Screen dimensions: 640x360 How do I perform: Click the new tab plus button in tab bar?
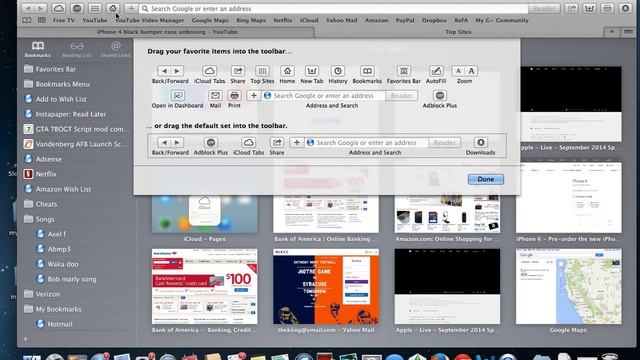click(x=611, y=32)
